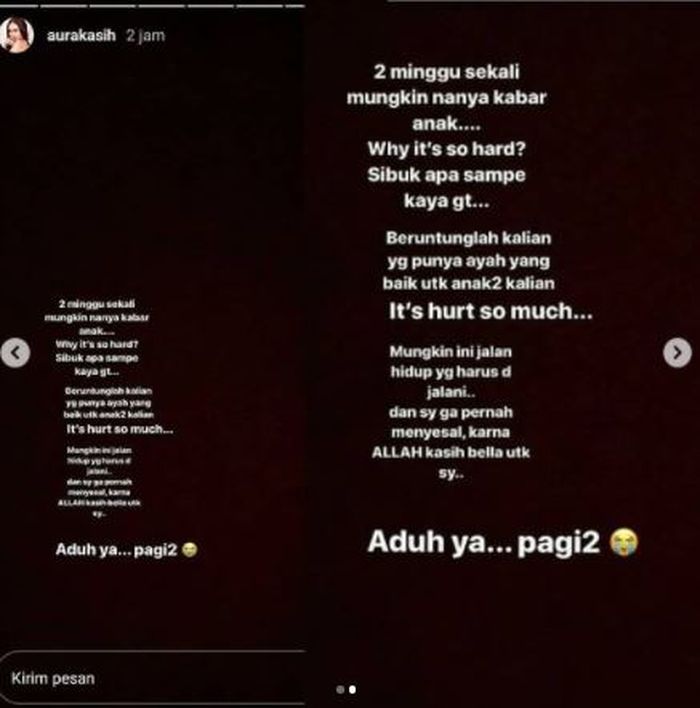Focus the "Kirim pesan" message field
Screen dimensions: 700x708
coord(153,678)
